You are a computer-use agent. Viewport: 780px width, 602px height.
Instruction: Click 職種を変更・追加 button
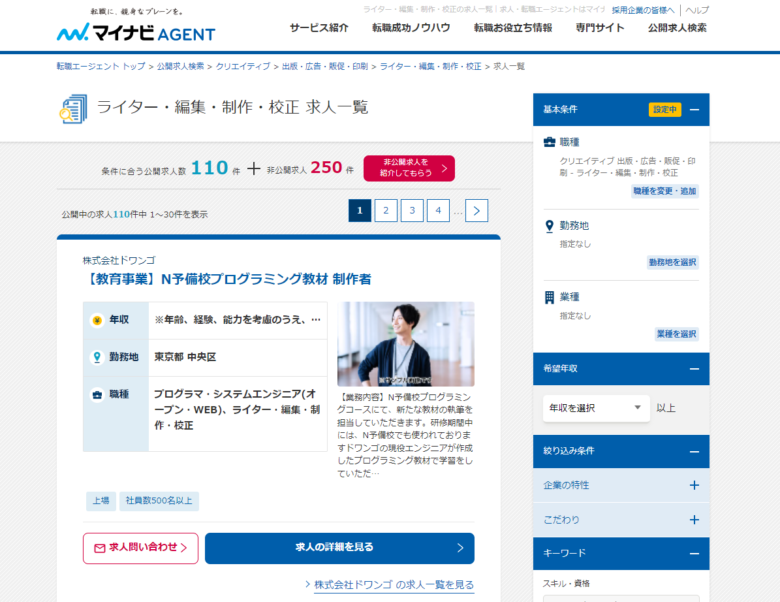click(665, 191)
